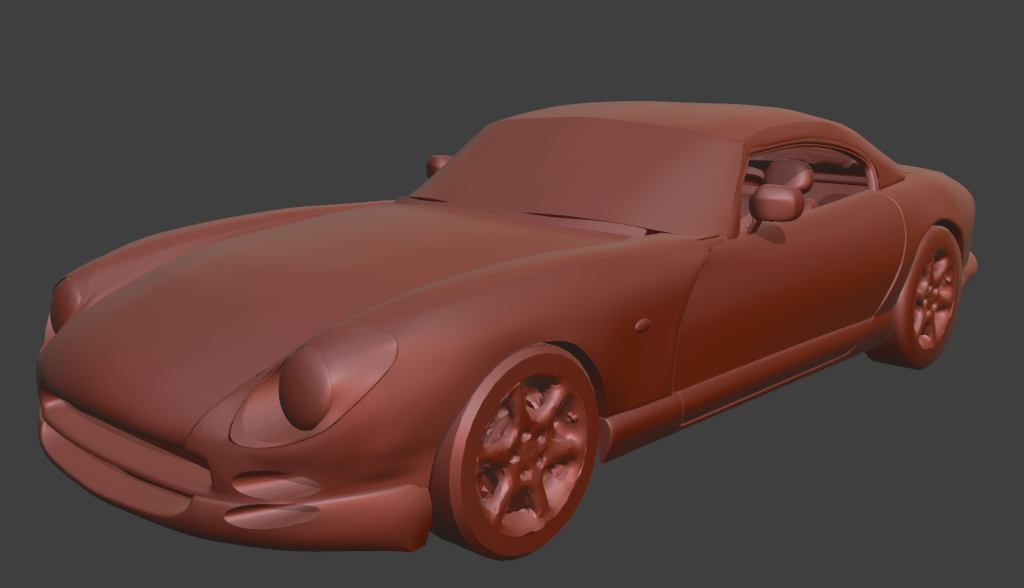Click the front wheel's center hub

[529, 449]
